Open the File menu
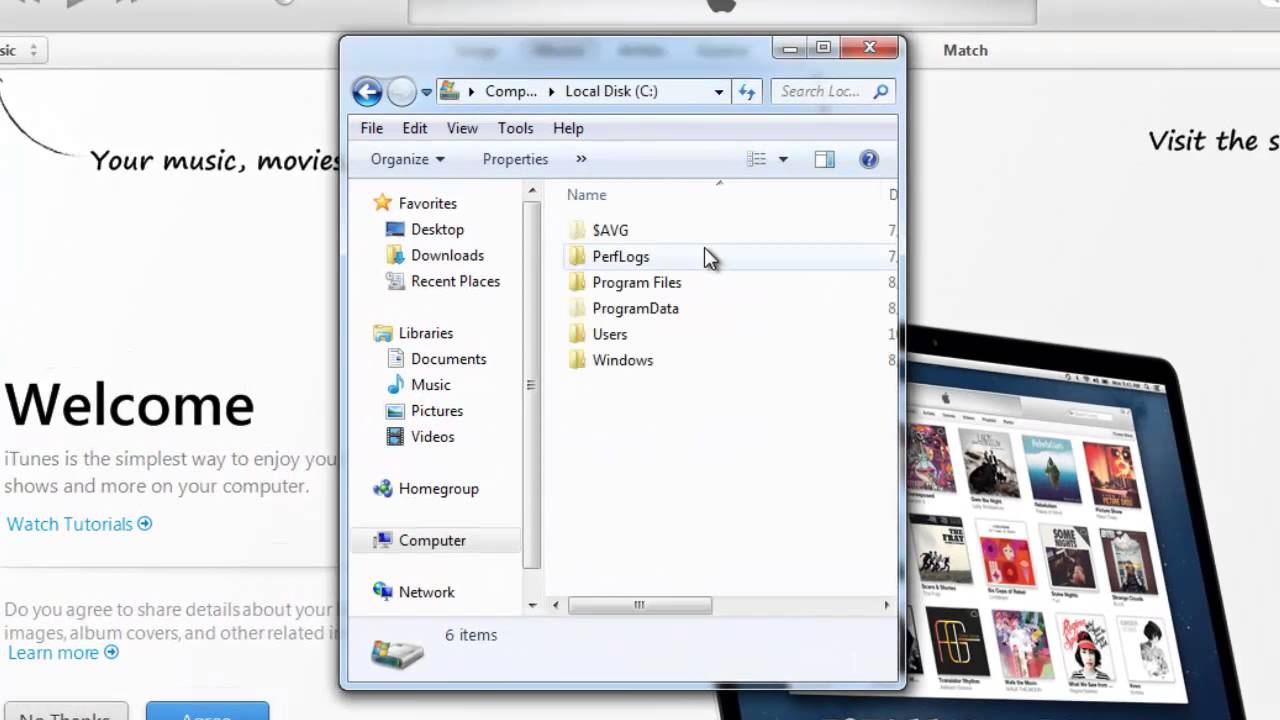Viewport: 1280px width, 720px height. coord(371,128)
